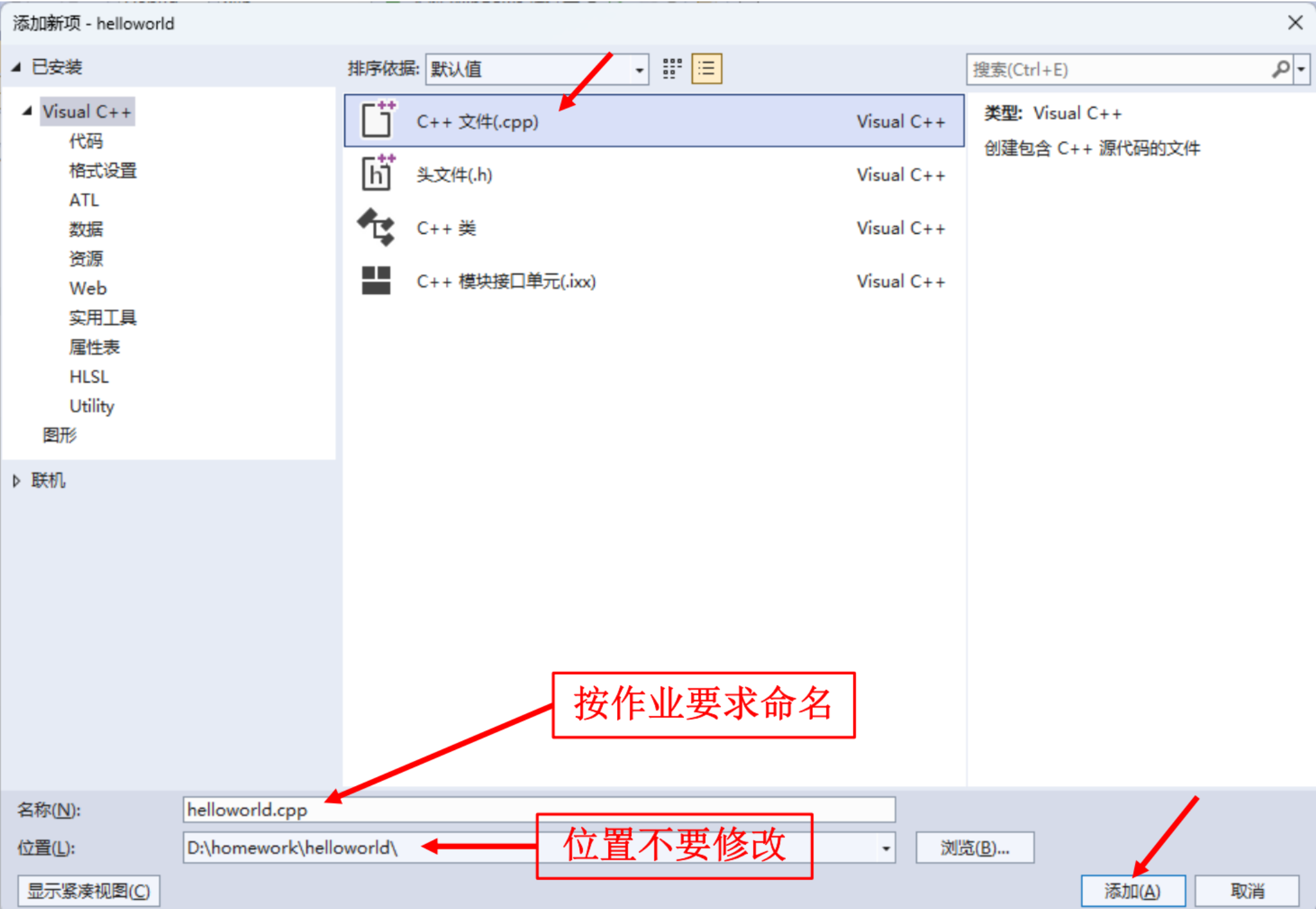
Task: Choose the 头文件(.h) header icon
Action: [x=378, y=173]
